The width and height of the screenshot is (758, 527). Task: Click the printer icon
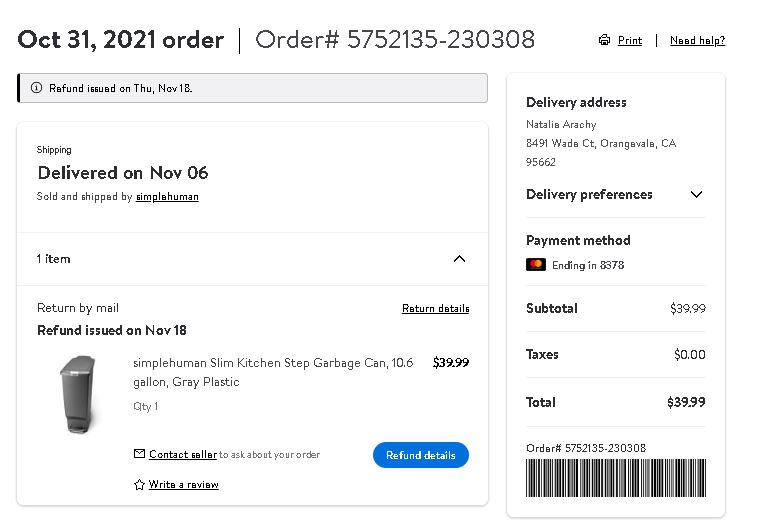pyautogui.click(x=604, y=40)
